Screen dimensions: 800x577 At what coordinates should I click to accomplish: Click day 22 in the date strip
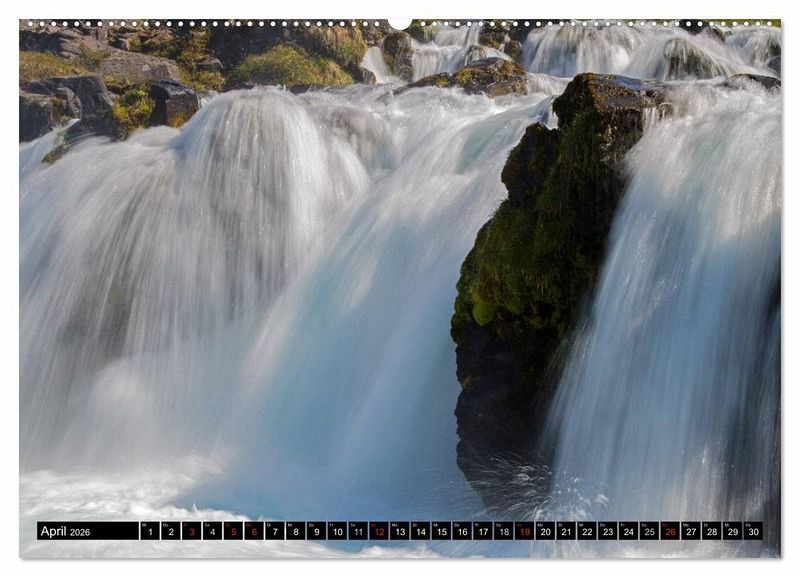point(587,531)
